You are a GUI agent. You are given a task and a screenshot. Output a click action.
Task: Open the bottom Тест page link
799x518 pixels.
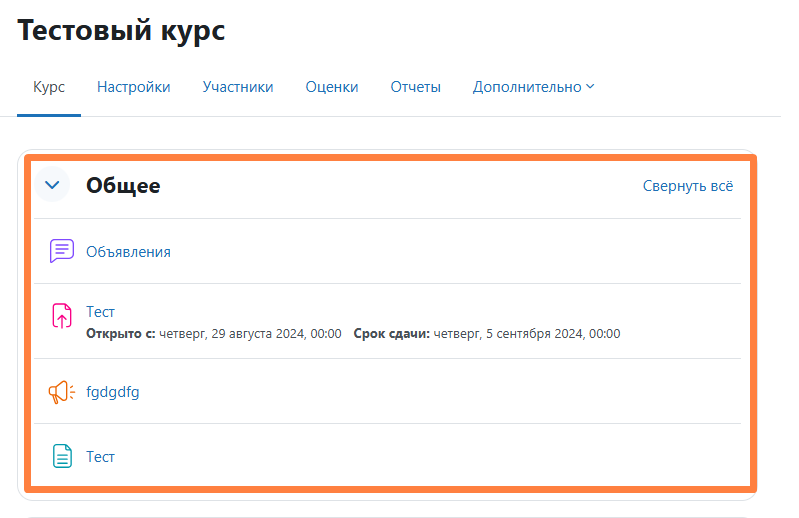(101, 457)
